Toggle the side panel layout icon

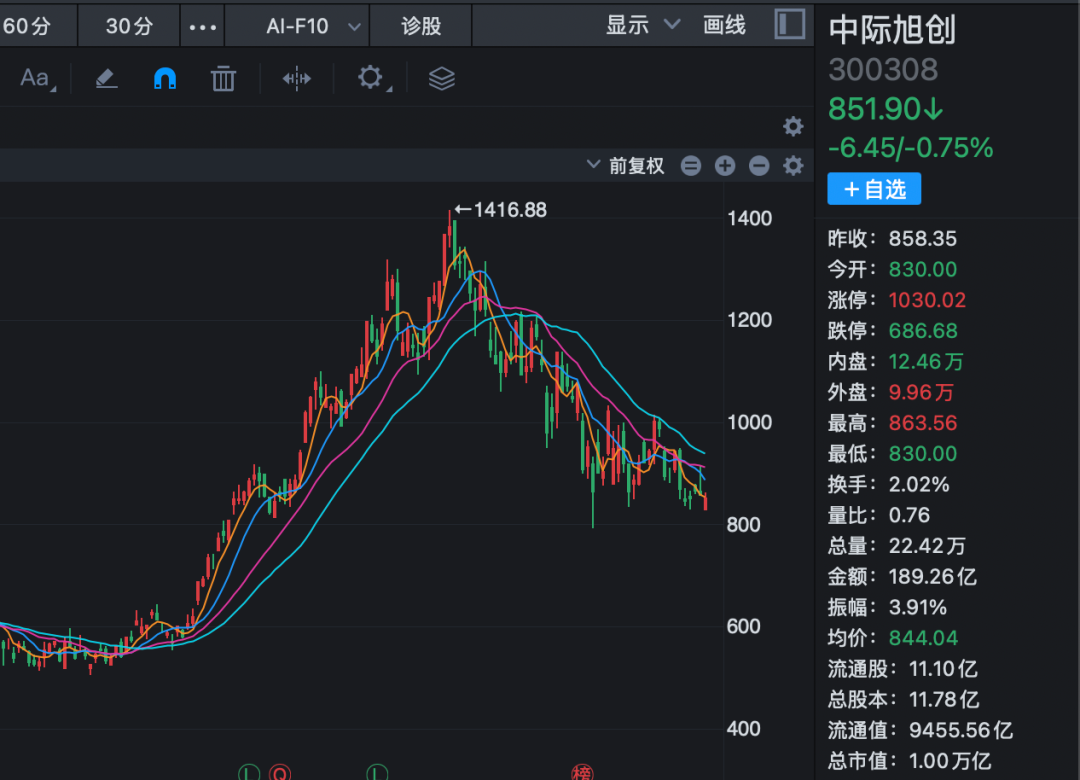pos(789,24)
